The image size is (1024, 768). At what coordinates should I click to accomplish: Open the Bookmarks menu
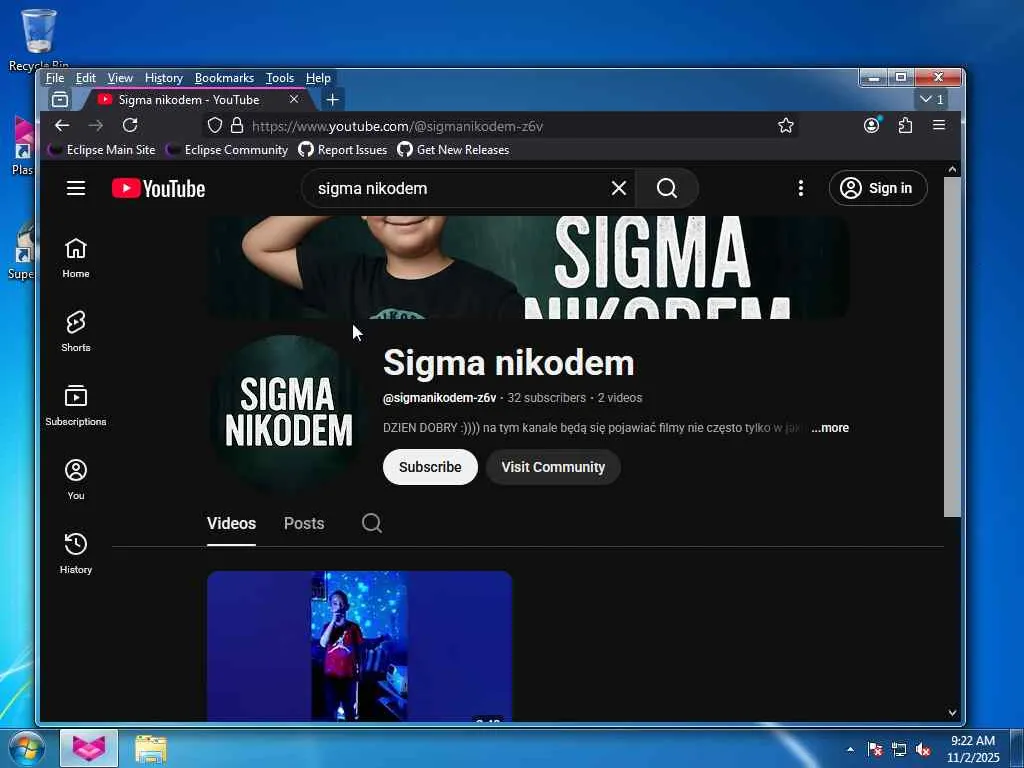[224, 78]
